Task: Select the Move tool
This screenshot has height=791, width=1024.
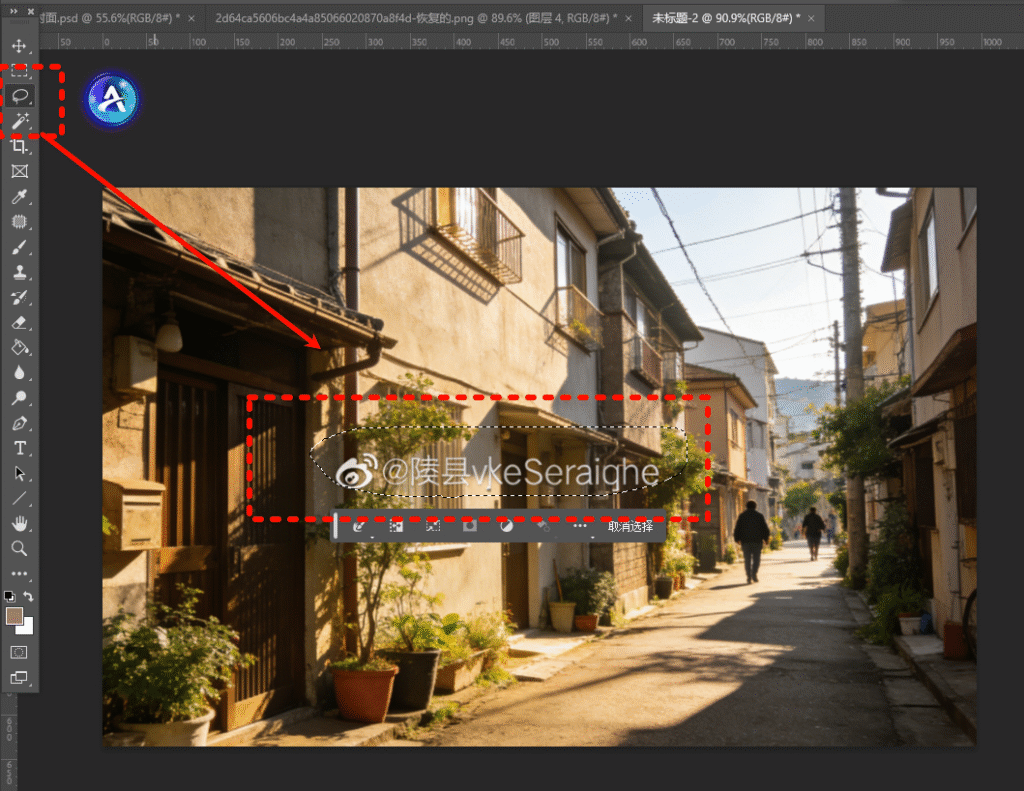Action: tap(19, 46)
